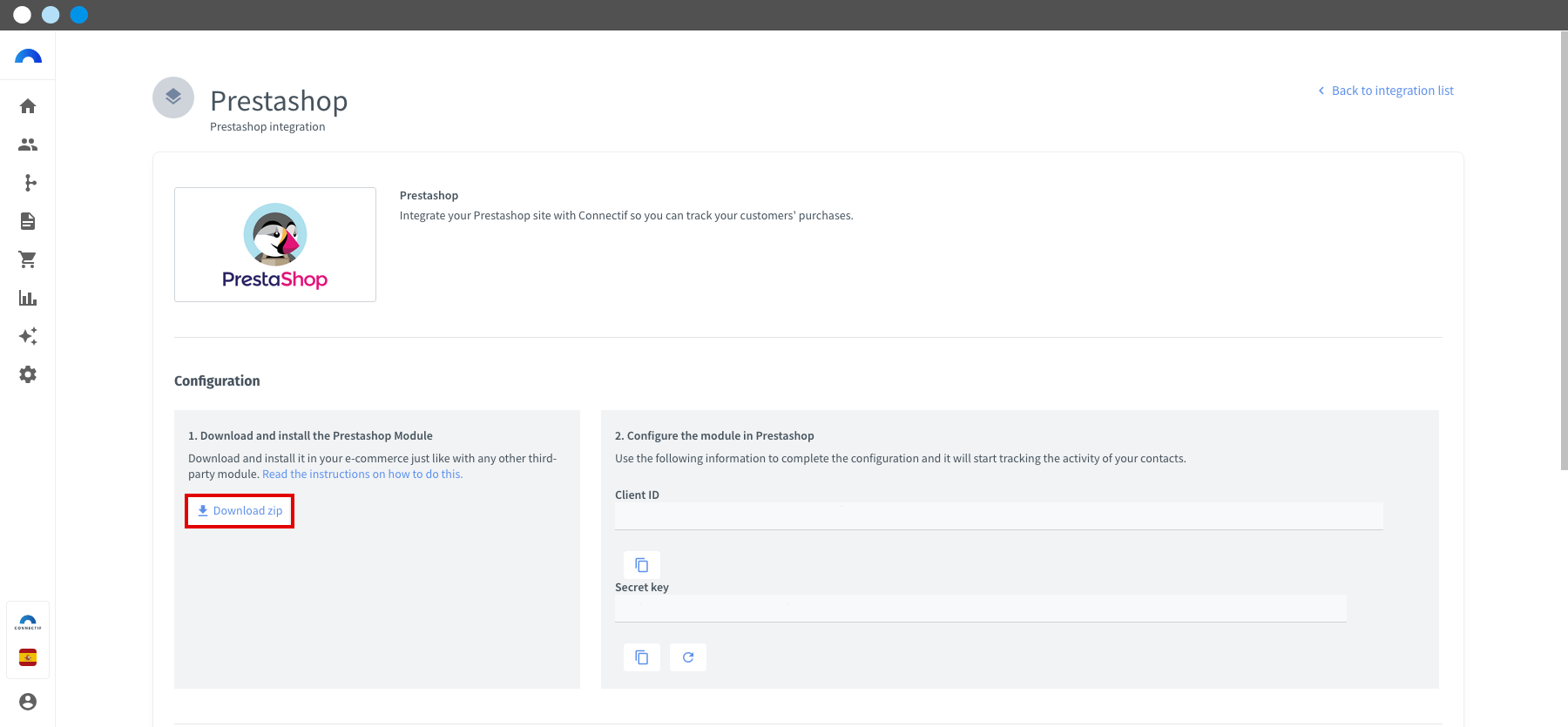The width and height of the screenshot is (1568, 727).
Task: Click the second light-blue window dot
Action: click(51, 15)
